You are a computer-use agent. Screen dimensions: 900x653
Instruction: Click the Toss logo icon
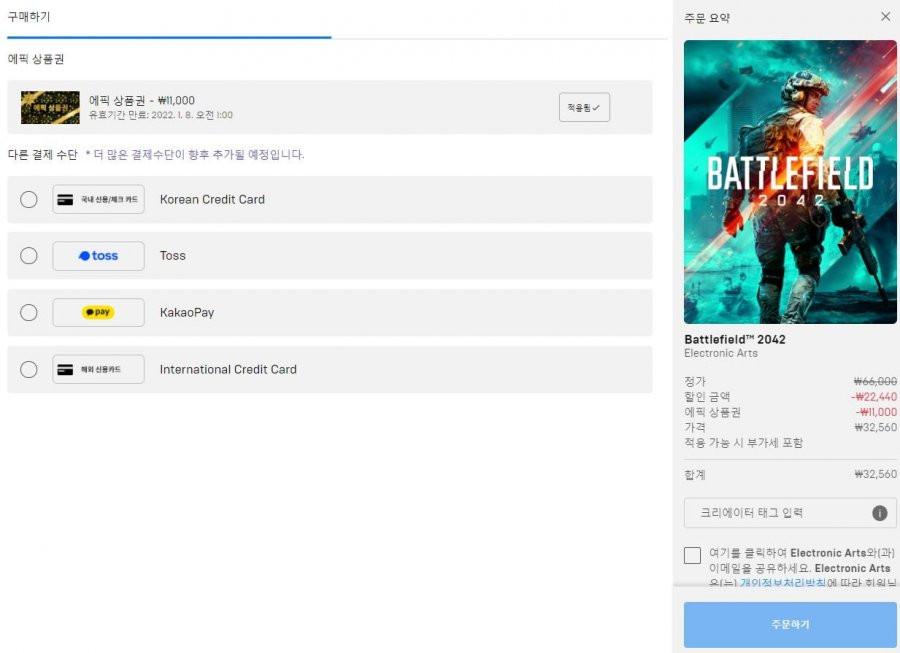98,256
